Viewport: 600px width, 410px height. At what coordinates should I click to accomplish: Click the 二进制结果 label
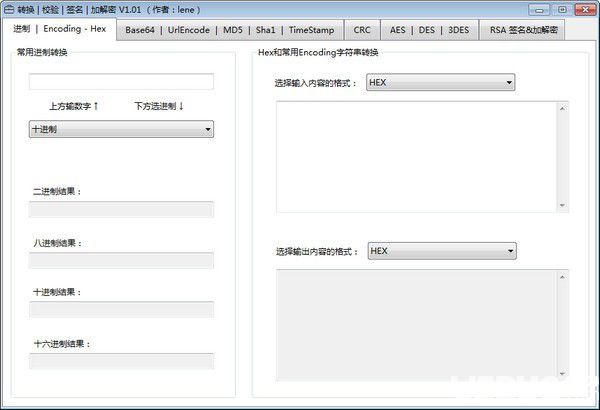pos(57,191)
